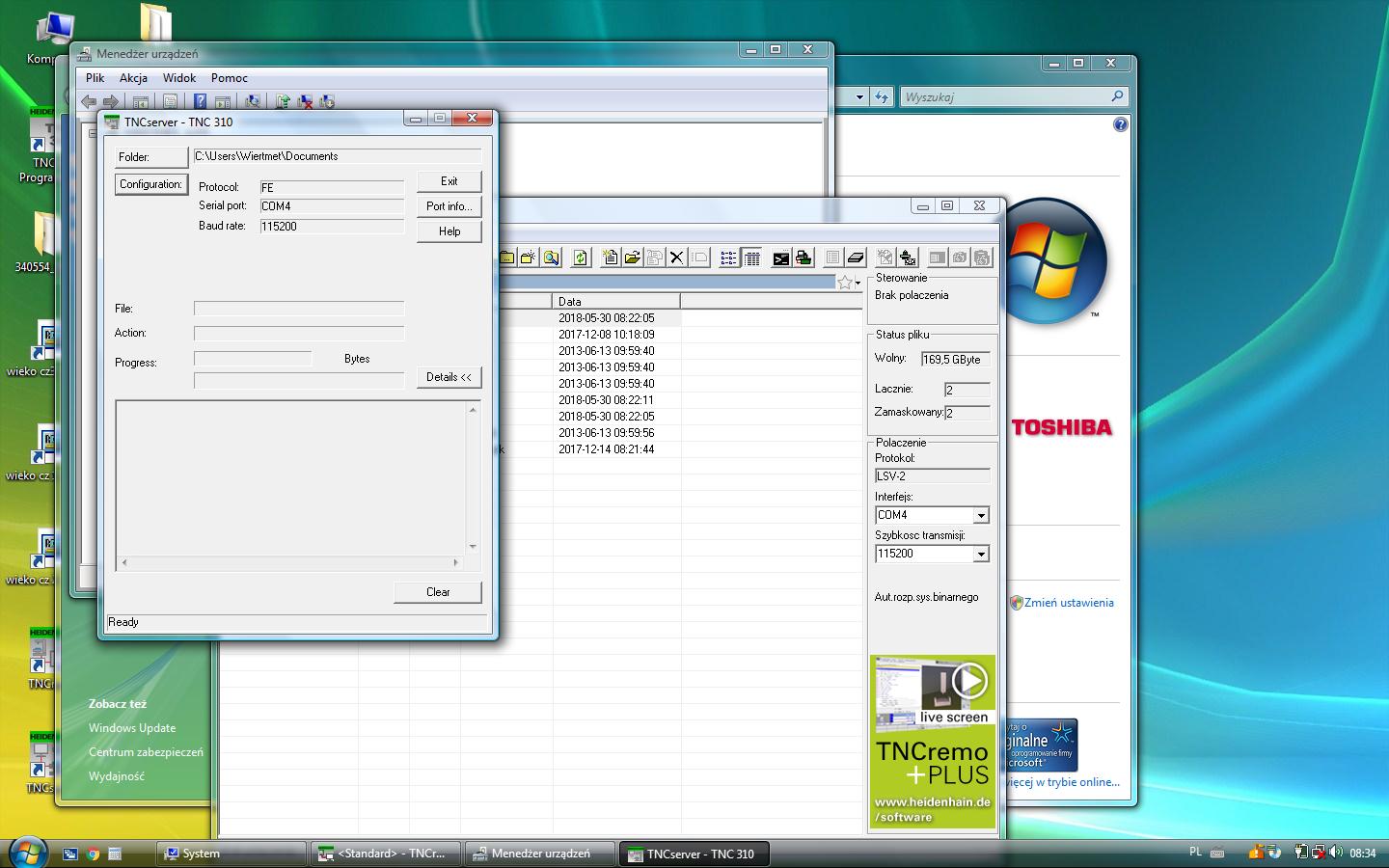Click the blue help icon in Menedżer urządzeń
1389x868 pixels.
(x=200, y=101)
